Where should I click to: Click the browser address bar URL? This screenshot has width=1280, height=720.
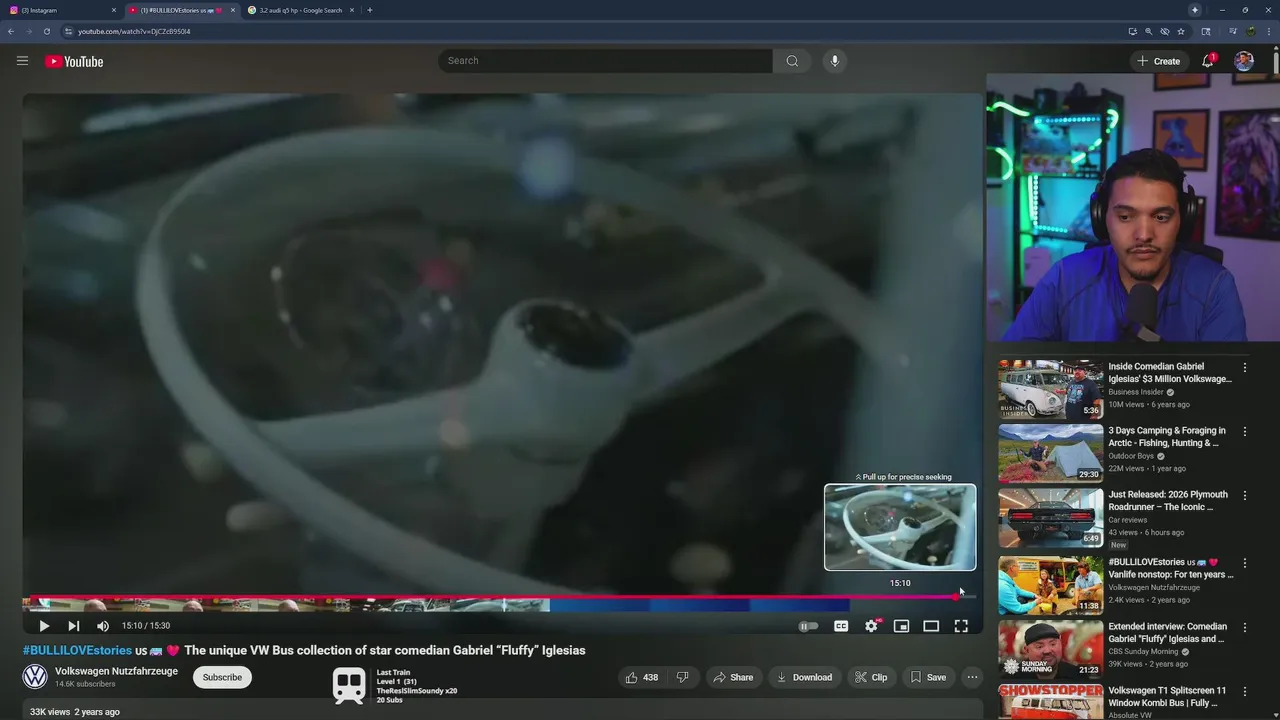(x=134, y=31)
